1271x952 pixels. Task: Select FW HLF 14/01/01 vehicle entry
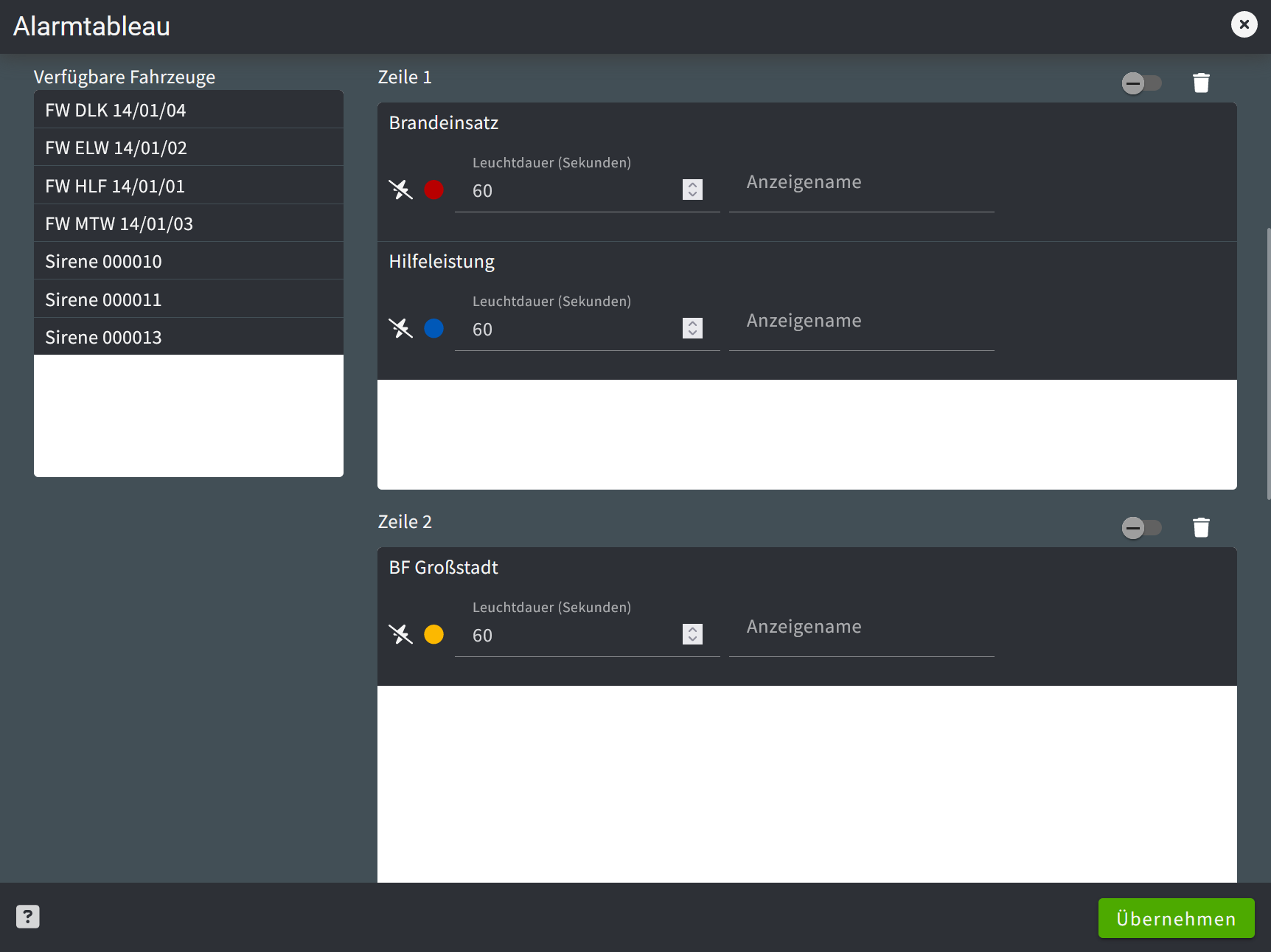pos(188,186)
